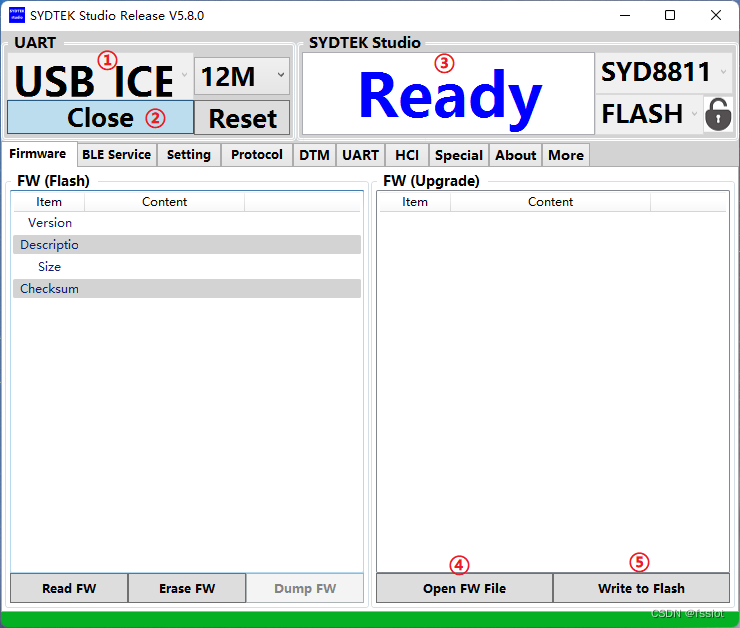The height and width of the screenshot is (628, 740).
Task: Click the Dump FW button
Action: (305, 588)
